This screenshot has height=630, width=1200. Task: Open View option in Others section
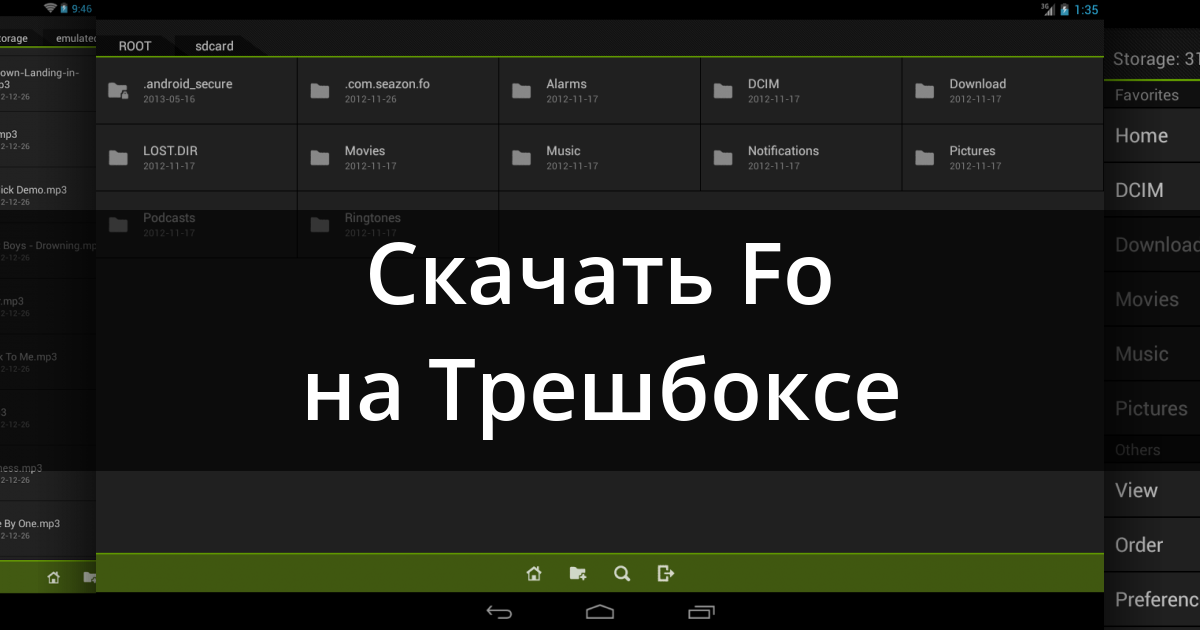coord(1152,490)
